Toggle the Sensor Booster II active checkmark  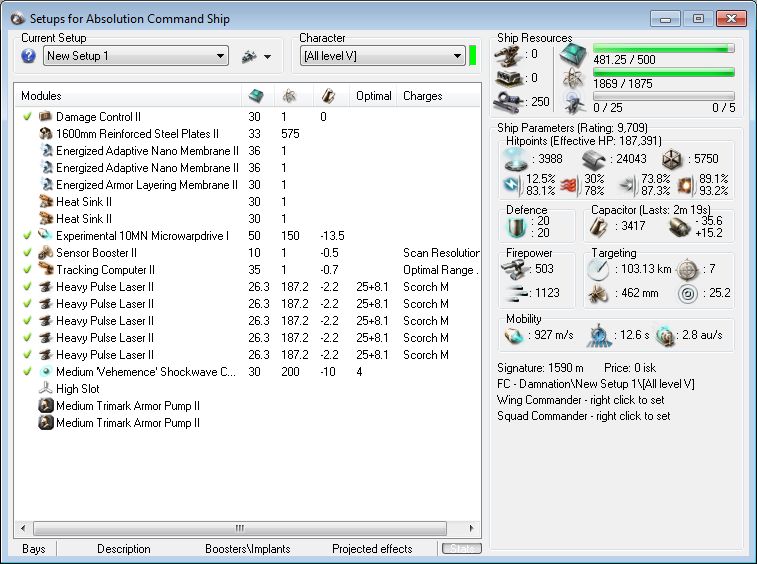tap(27, 253)
